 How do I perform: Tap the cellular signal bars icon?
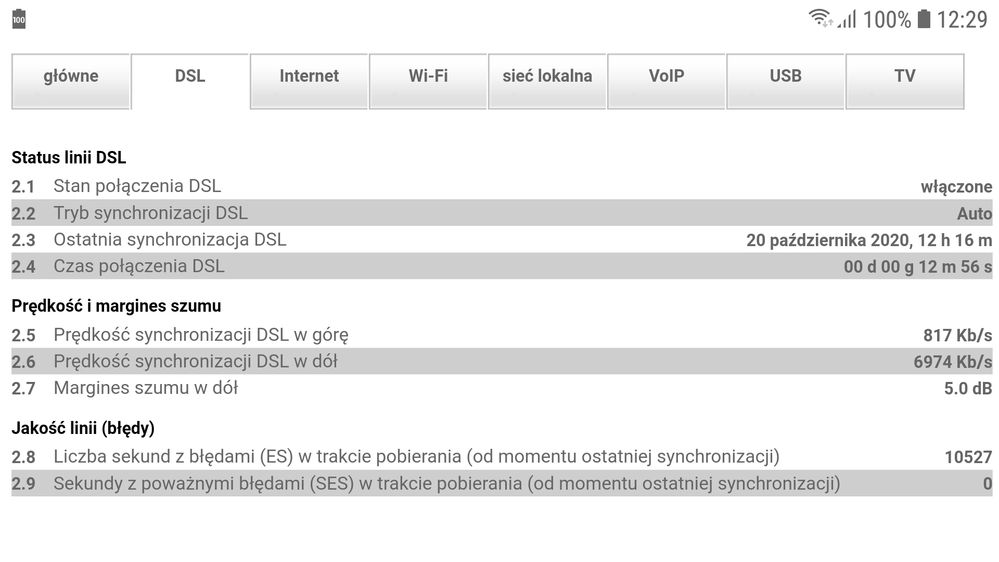[x=847, y=19]
